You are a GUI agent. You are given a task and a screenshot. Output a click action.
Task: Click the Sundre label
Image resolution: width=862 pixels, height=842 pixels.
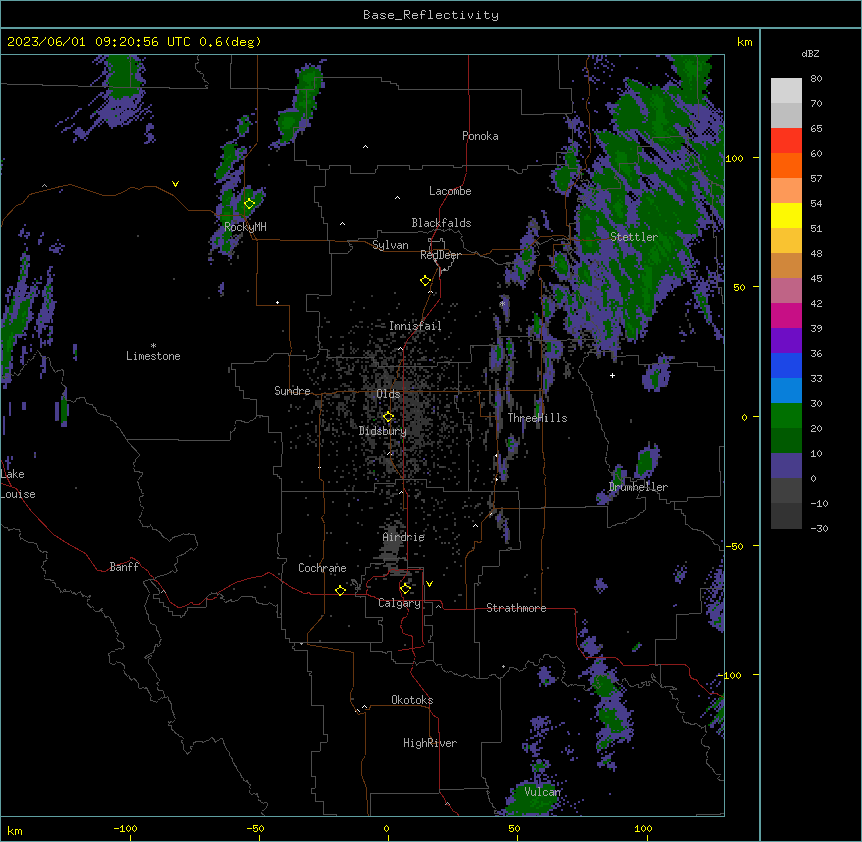[x=292, y=391]
